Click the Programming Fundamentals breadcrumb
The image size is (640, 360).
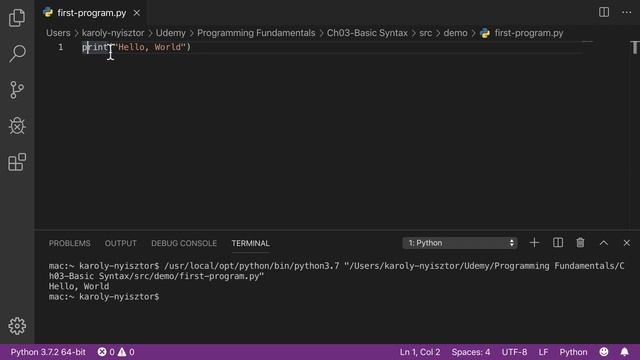(x=256, y=33)
